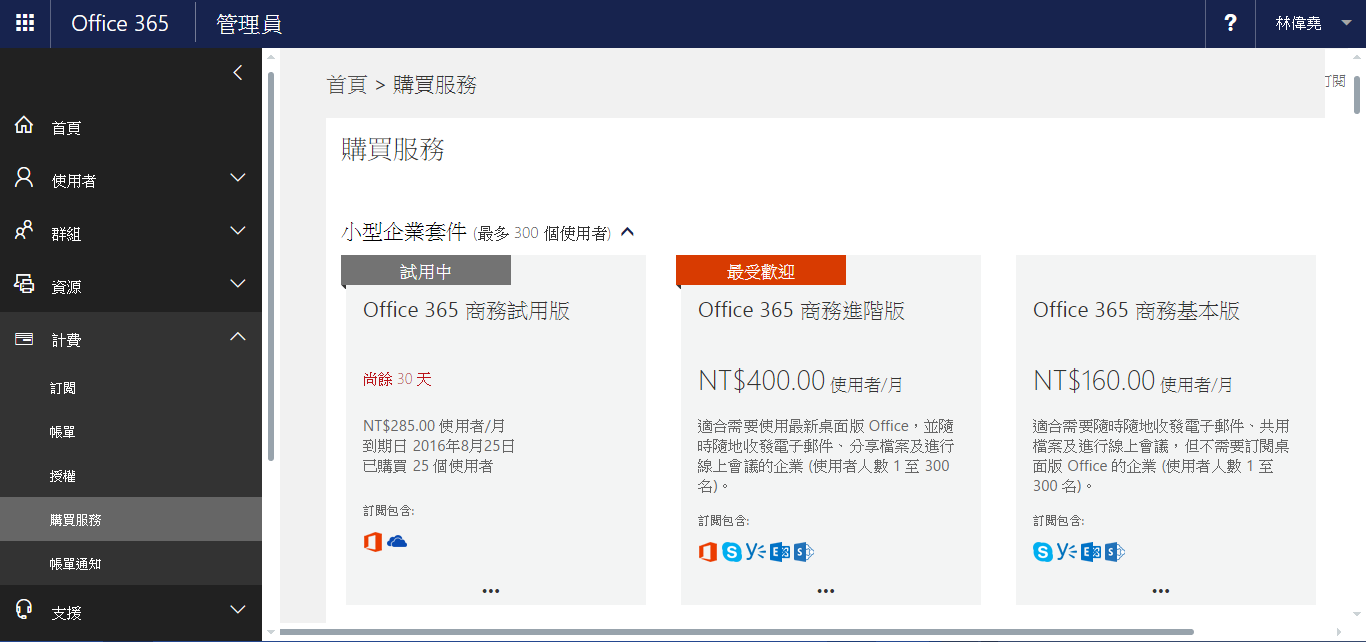Click the help question mark icon
The width and height of the screenshot is (1366, 642).
[x=1230, y=23]
